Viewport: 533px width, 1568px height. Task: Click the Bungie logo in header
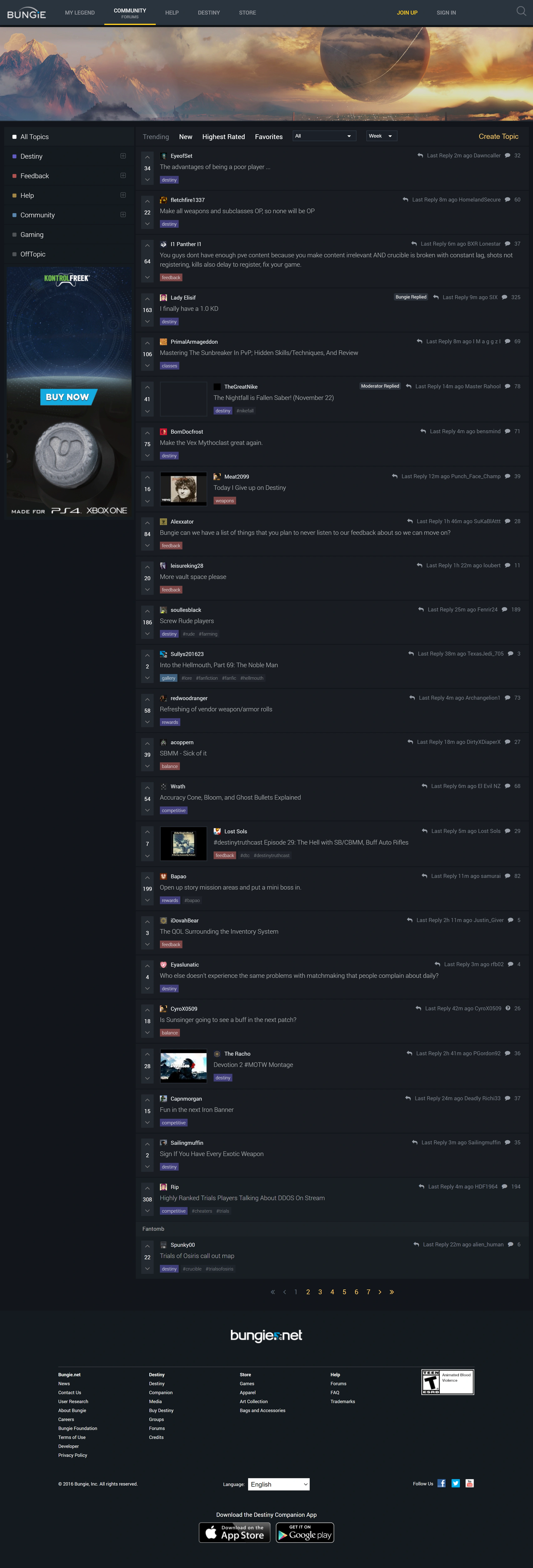tap(26, 13)
